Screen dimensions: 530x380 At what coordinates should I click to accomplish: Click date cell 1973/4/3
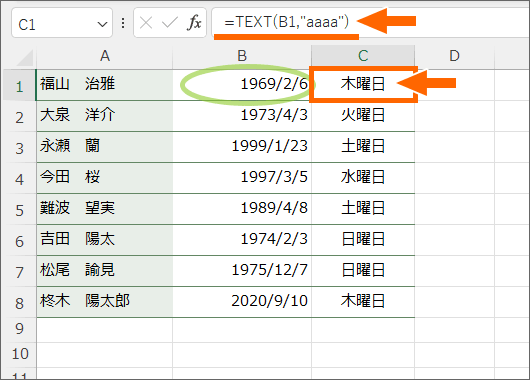tap(242, 116)
